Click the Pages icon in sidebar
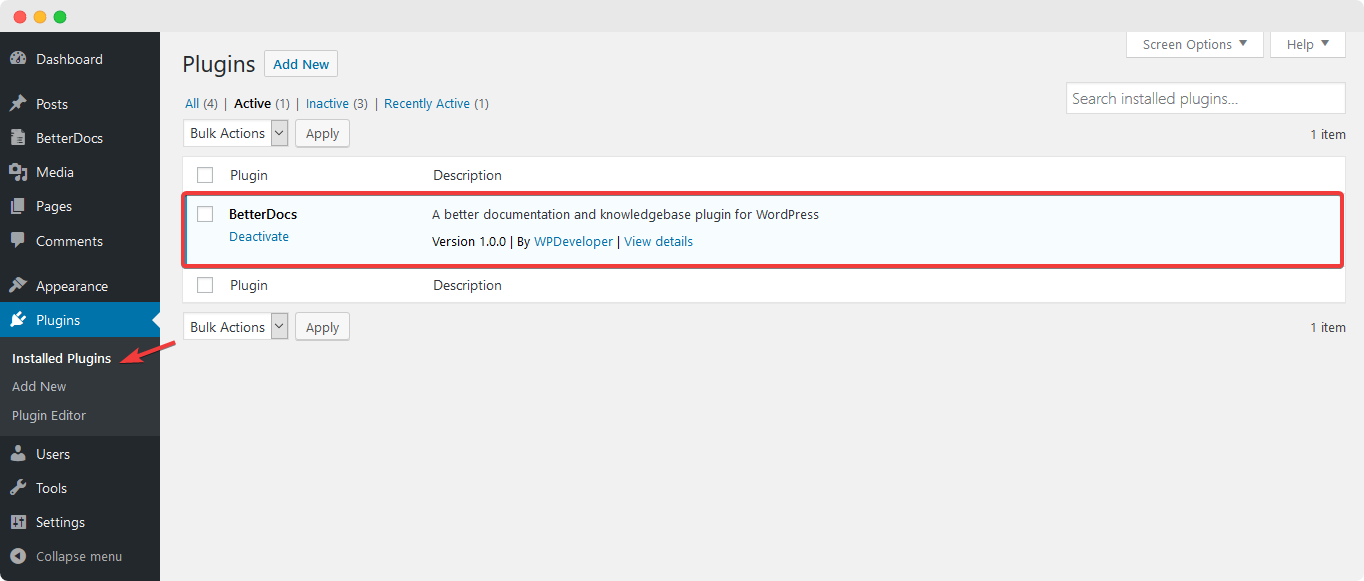The width and height of the screenshot is (1364, 581). (x=18, y=206)
